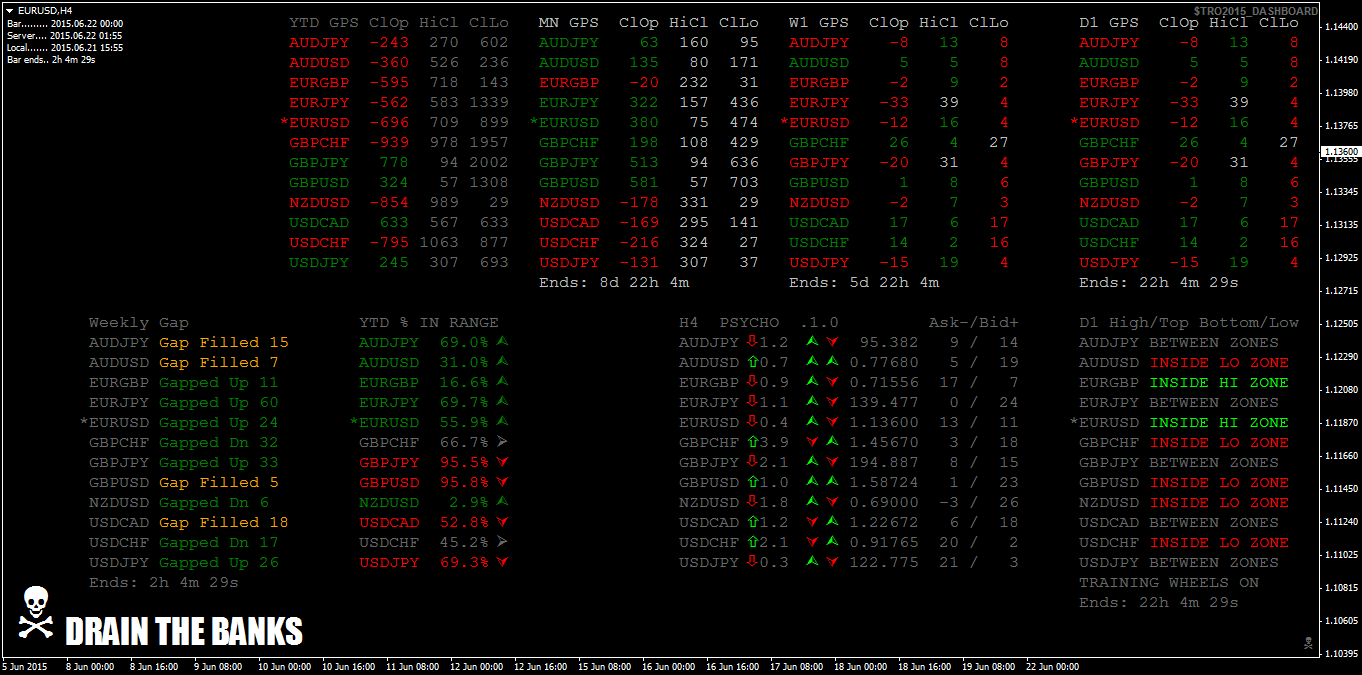Click the red down arrow beside NZDUSD 1.8
This screenshot has width=1362, height=675.
pyautogui.click(x=753, y=502)
